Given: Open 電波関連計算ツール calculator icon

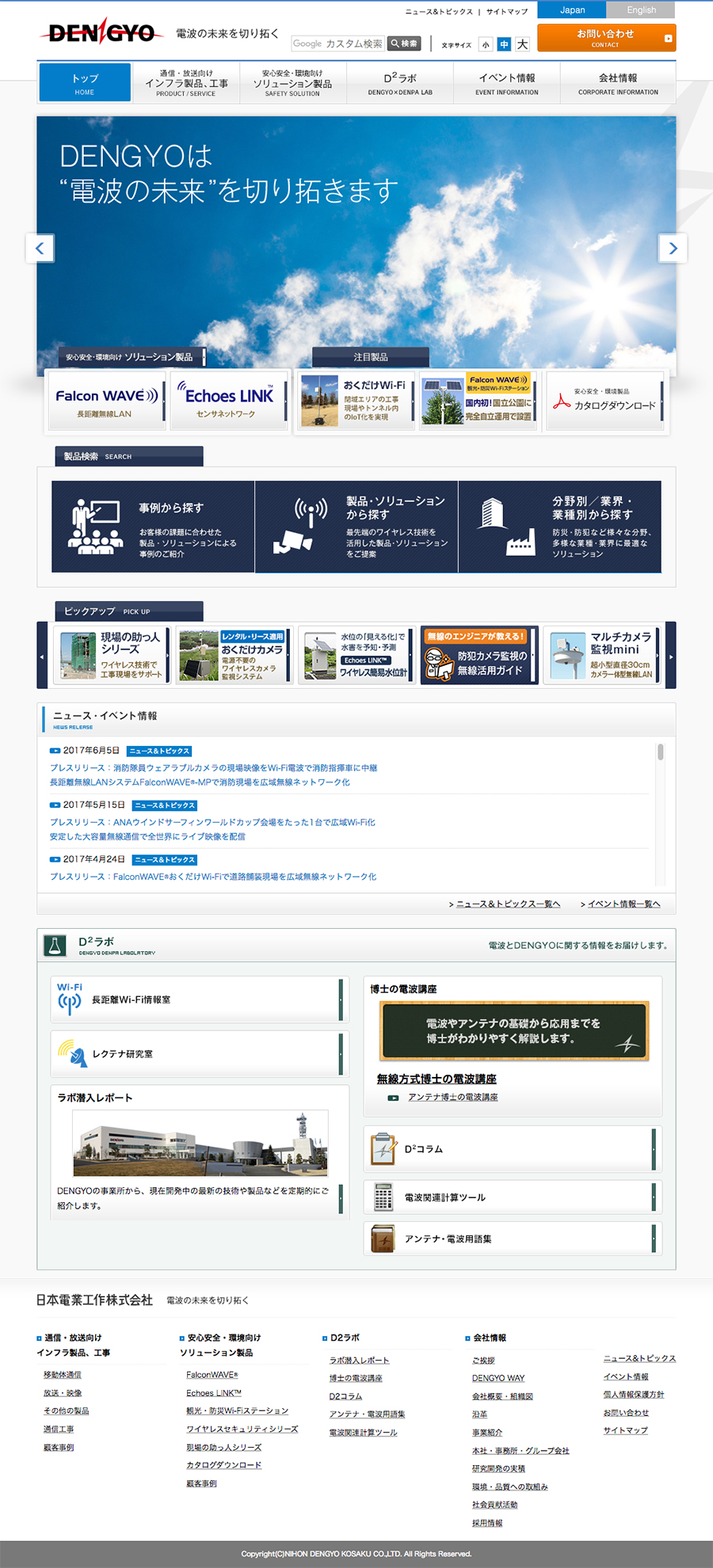Looking at the screenshot, I should [383, 1197].
